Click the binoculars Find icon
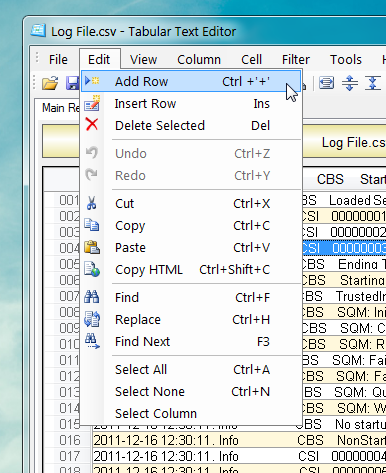Viewport: 386px width, 473px height. click(x=92, y=297)
